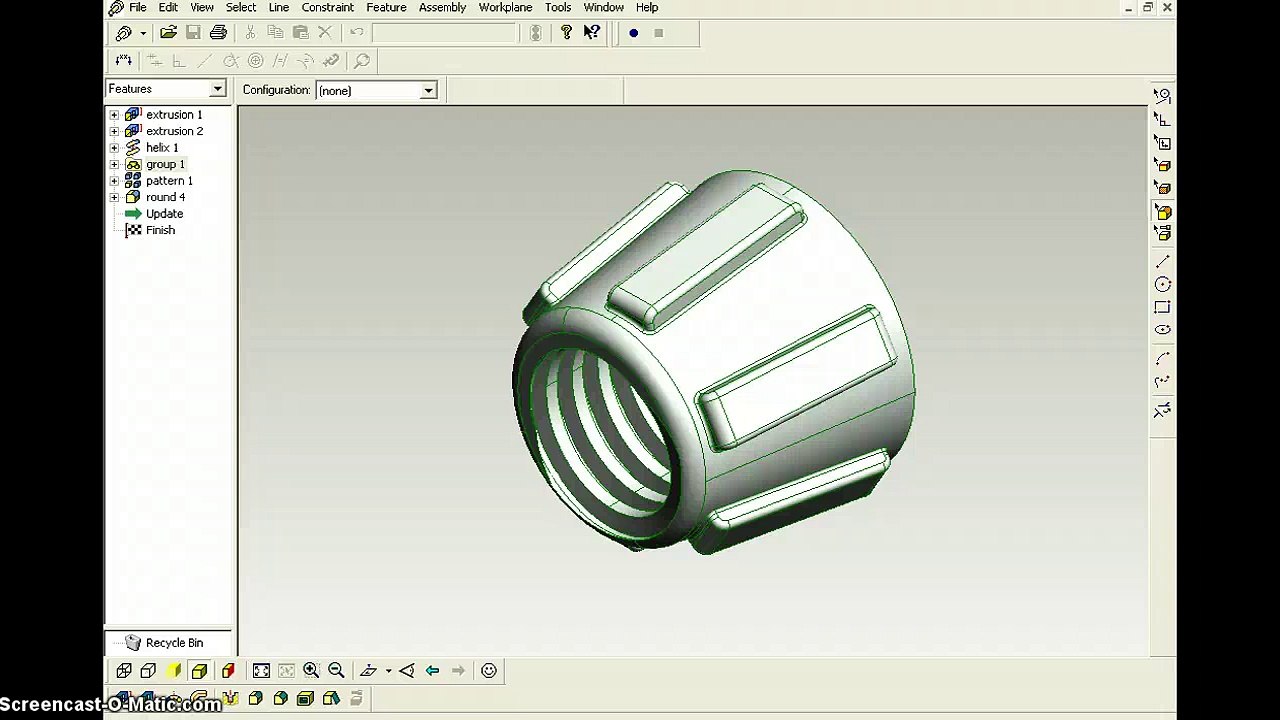Pick the Spline drawing tool
This screenshot has width=1280, height=720.
pos(1162,381)
